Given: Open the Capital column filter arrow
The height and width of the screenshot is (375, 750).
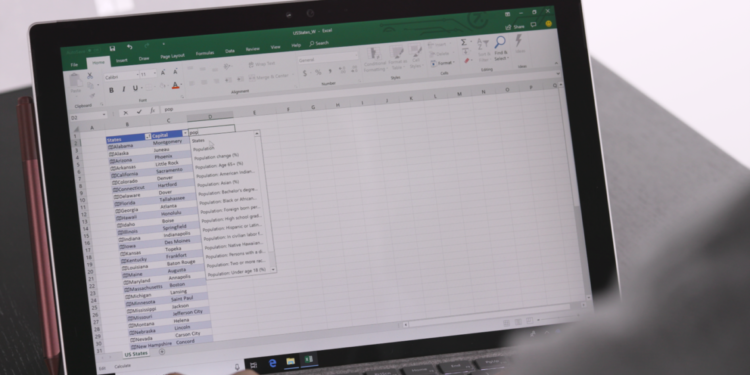Looking at the screenshot, I should tap(185, 133).
